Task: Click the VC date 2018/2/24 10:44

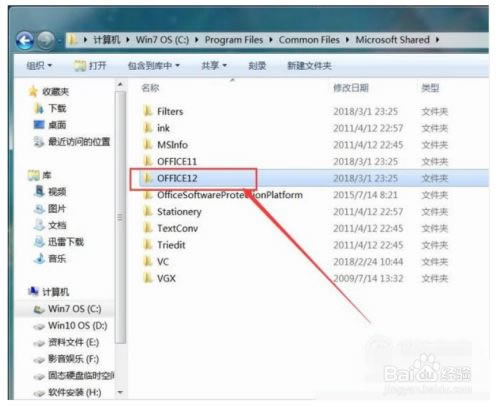Action: click(x=368, y=261)
